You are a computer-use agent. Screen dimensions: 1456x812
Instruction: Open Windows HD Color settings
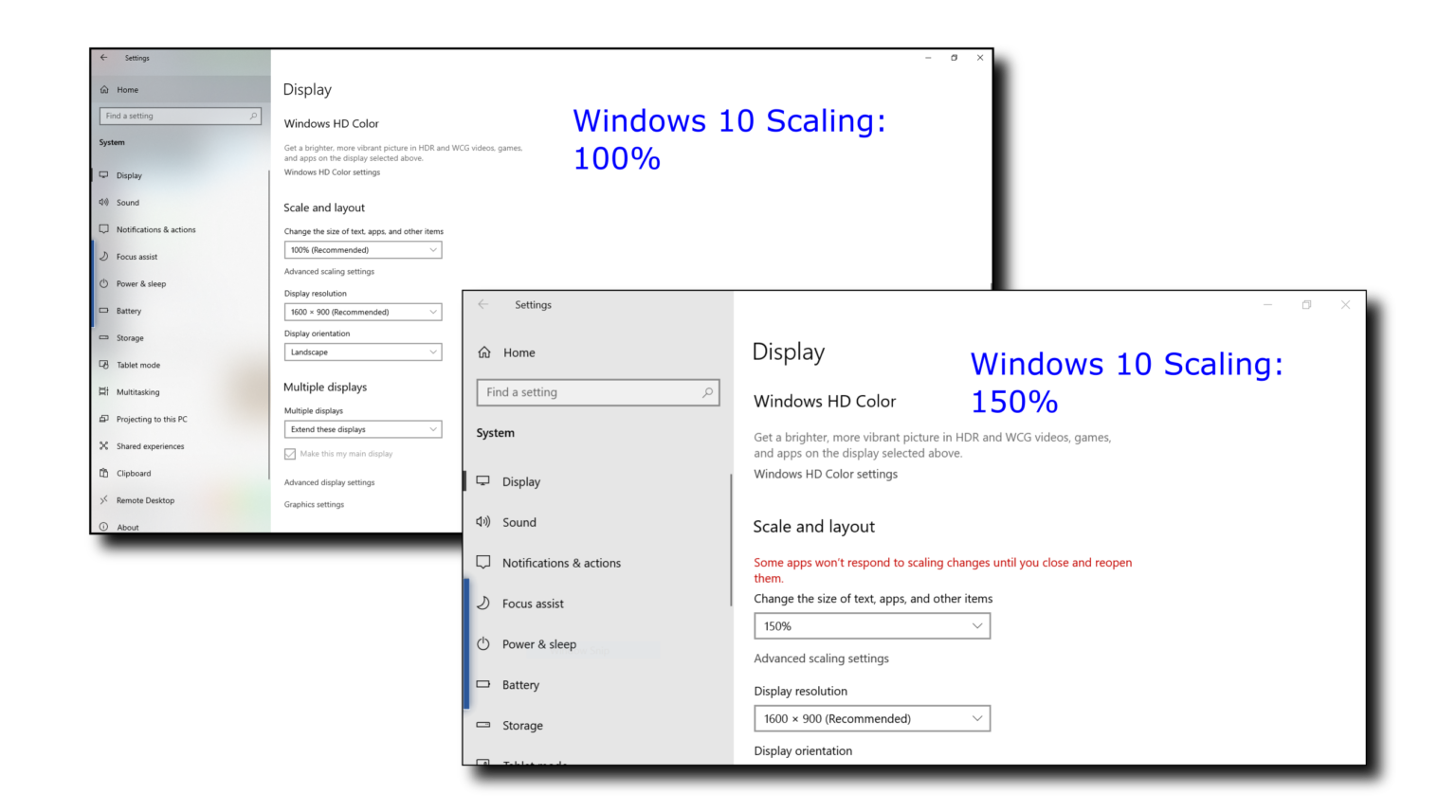(825, 474)
